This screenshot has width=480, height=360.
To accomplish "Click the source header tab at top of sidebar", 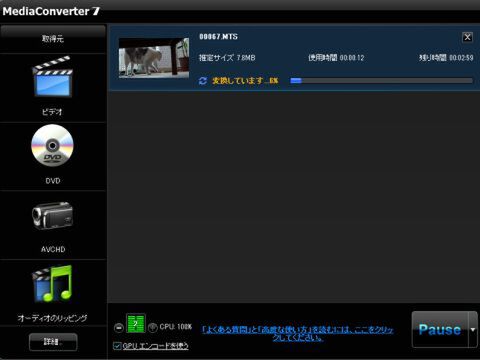I will point(53,39).
